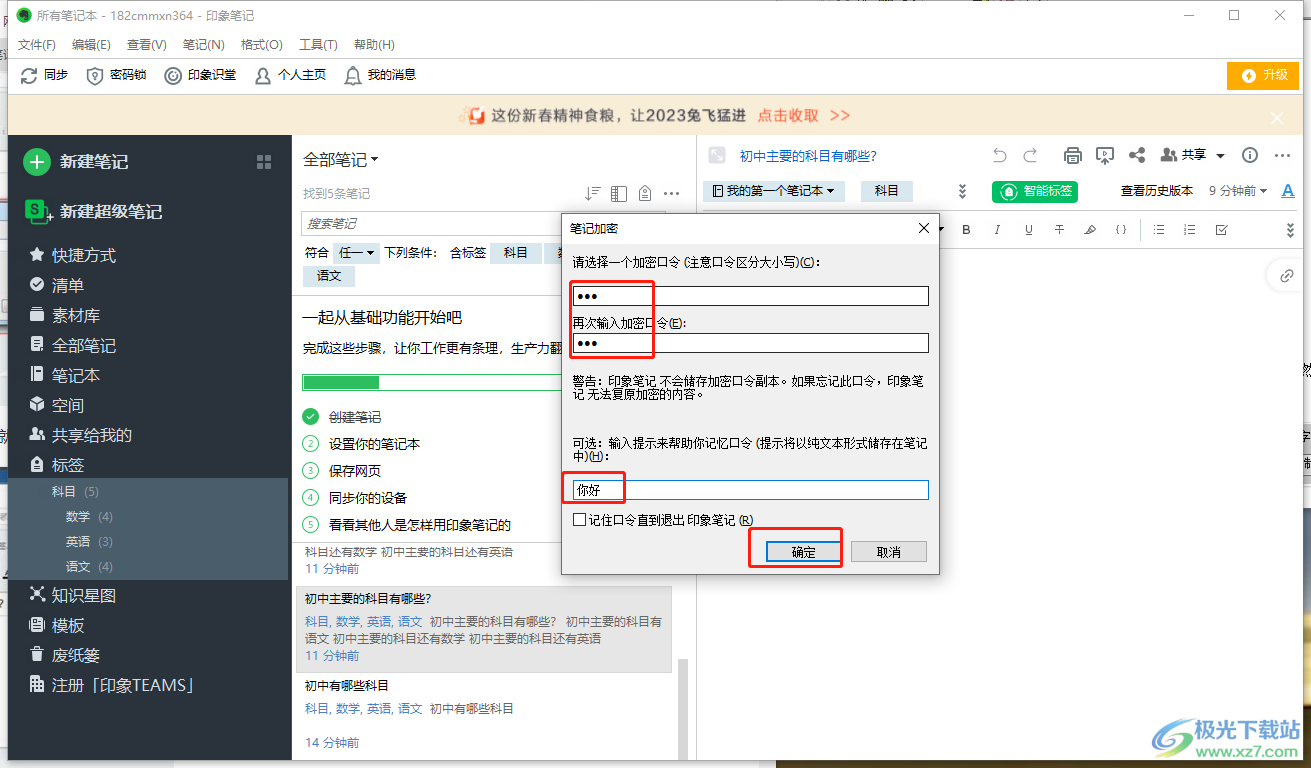Viewport: 1311px width, 768px height.
Task: Click the password hint field containing 你好
Action: coord(751,490)
